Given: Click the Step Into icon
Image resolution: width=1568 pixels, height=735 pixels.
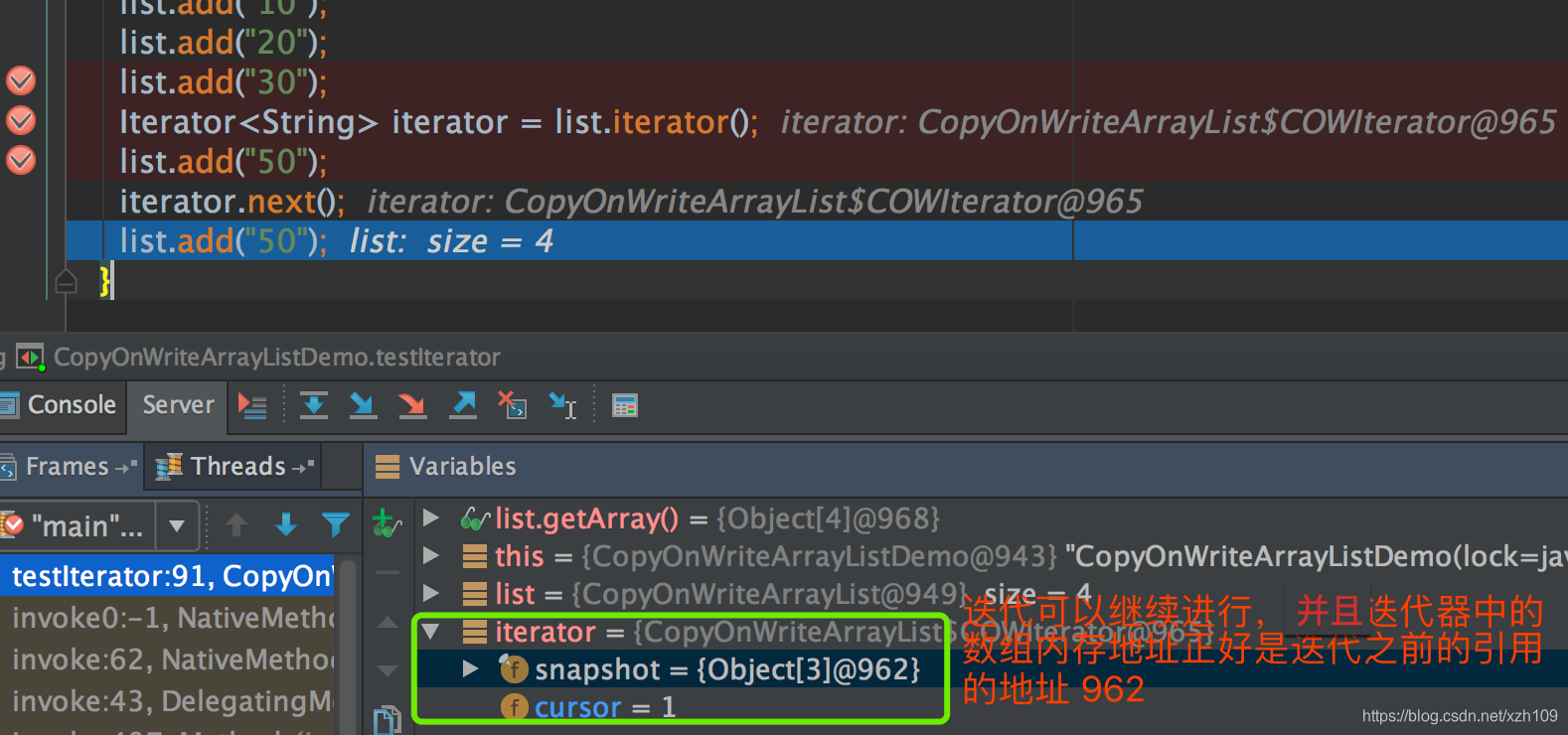Looking at the screenshot, I should [363, 405].
